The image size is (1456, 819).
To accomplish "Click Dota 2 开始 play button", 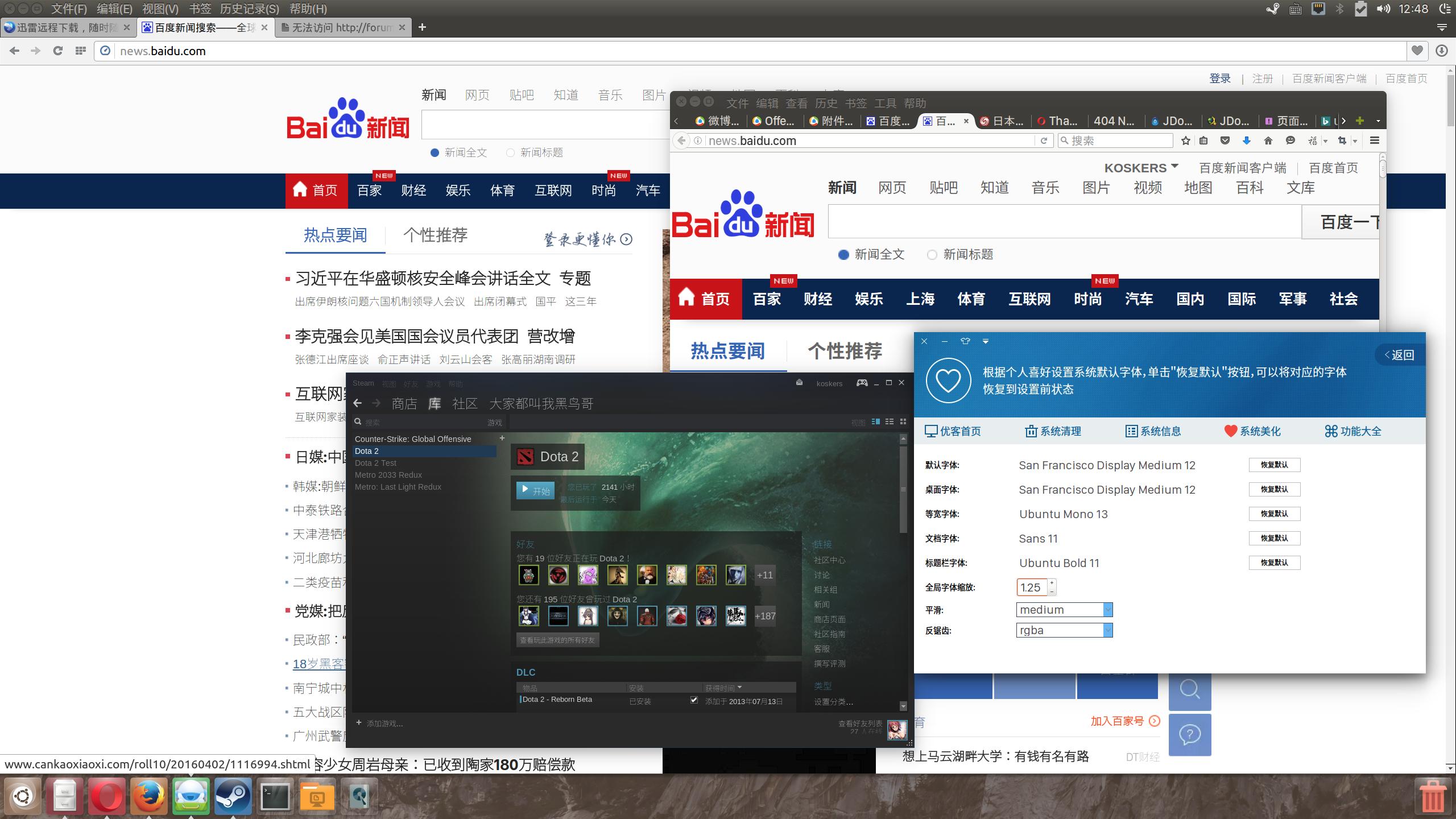I will click(x=535, y=490).
